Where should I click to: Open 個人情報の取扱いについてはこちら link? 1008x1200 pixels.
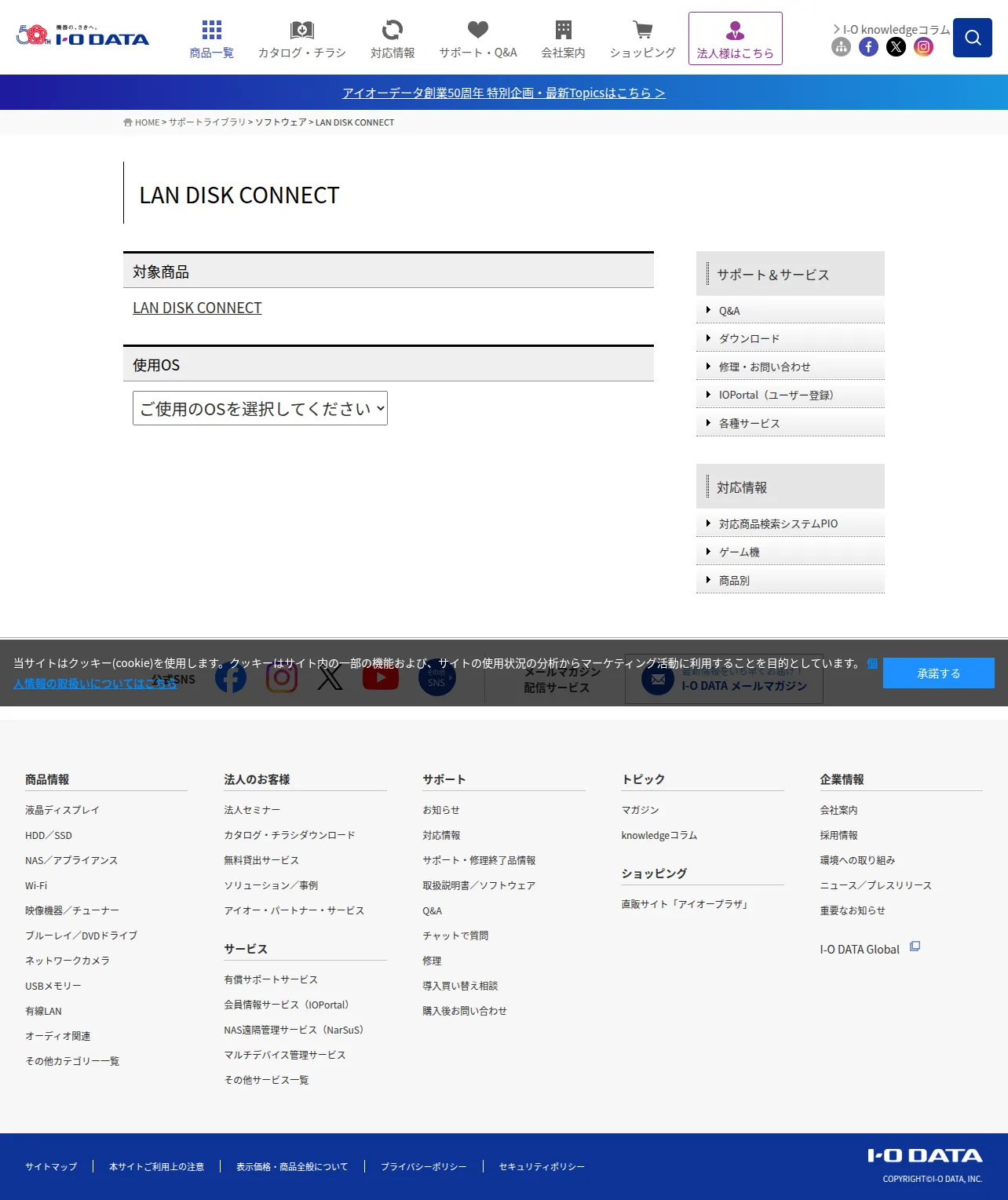[94, 684]
